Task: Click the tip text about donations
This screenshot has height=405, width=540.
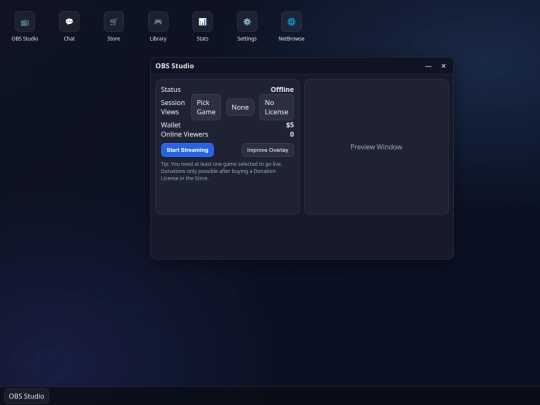Action: (221, 171)
